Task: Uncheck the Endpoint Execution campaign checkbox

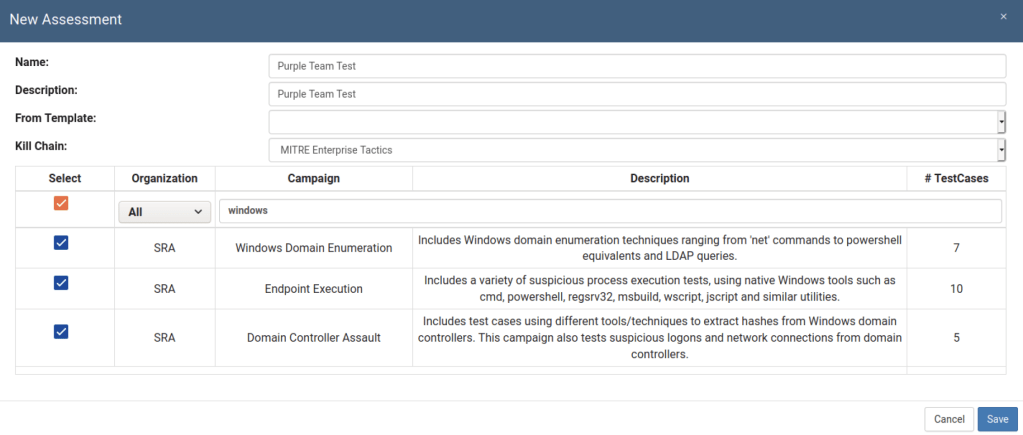Action: point(61,283)
